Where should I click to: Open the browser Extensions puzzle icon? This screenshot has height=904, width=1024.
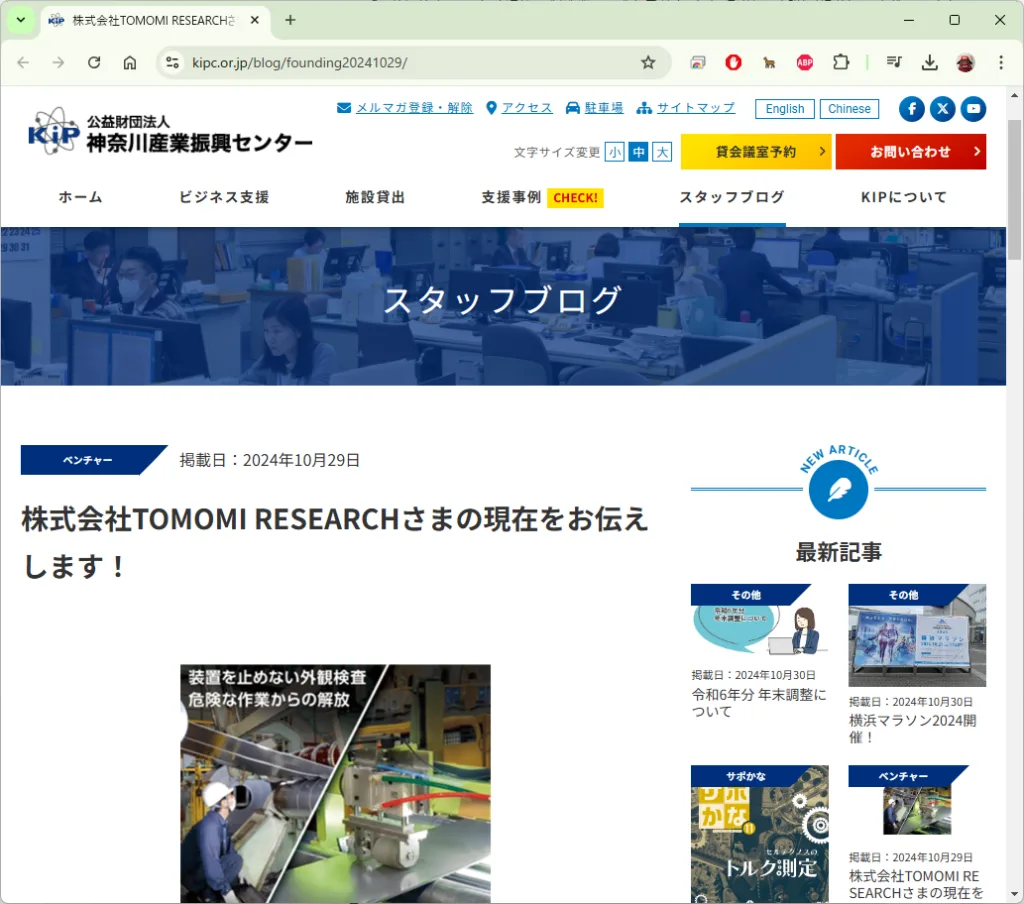click(841, 63)
